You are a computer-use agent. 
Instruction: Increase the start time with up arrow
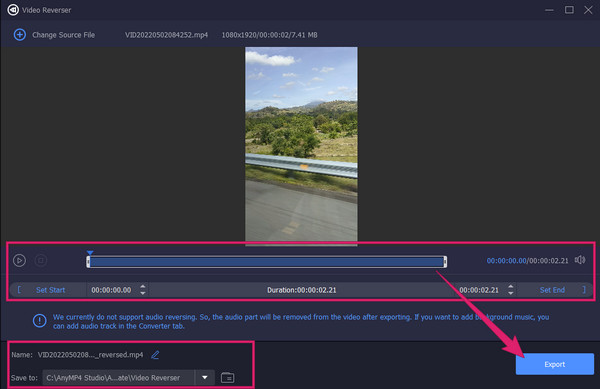click(x=143, y=286)
